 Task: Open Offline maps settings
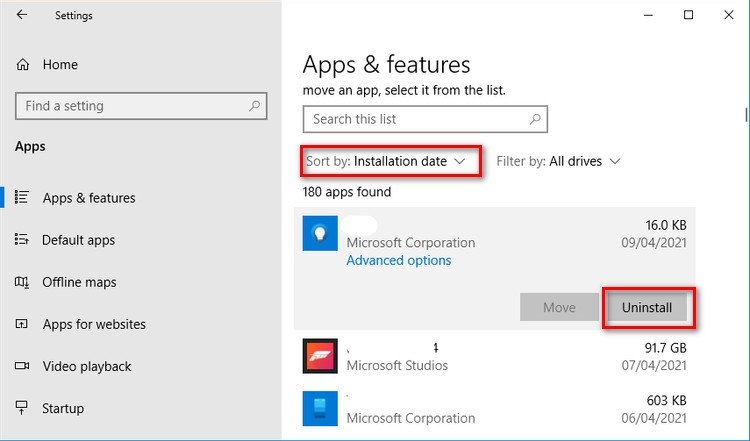(x=78, y=282)
